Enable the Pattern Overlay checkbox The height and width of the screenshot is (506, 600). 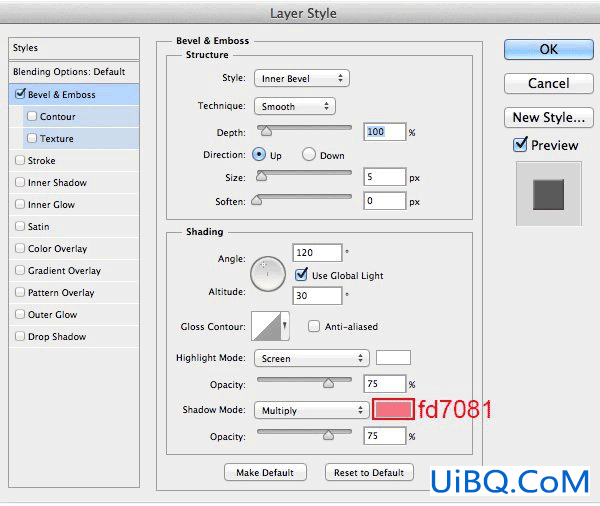tap(20, 292)
